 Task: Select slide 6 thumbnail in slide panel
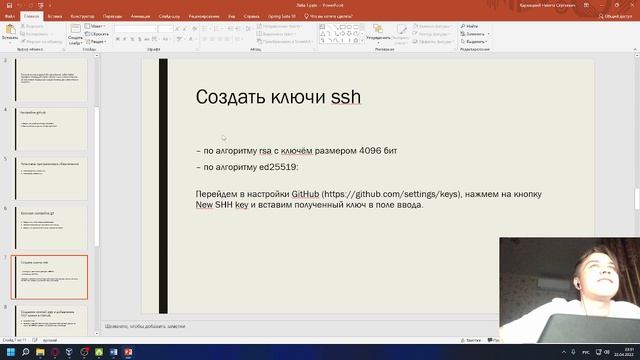51,228
